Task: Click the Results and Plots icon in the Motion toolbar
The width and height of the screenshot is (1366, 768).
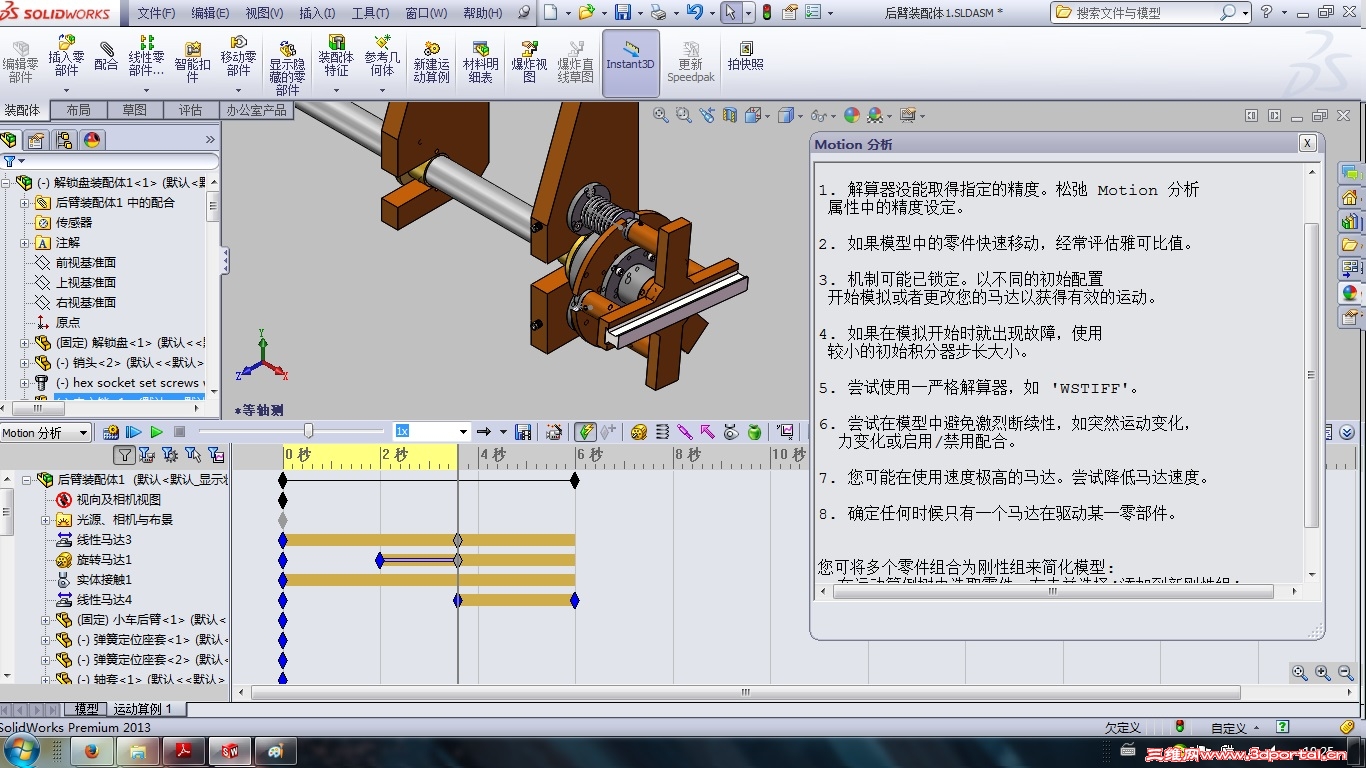Action: [786, 432]
